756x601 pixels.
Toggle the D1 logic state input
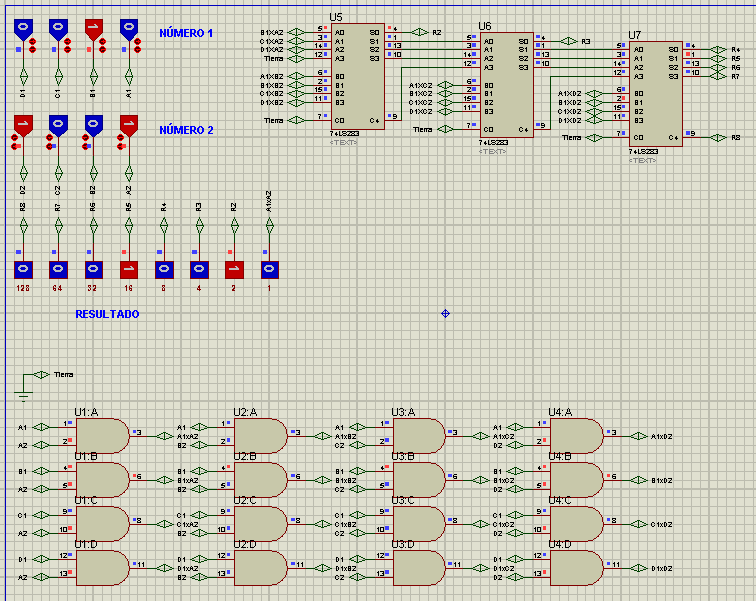23,29
